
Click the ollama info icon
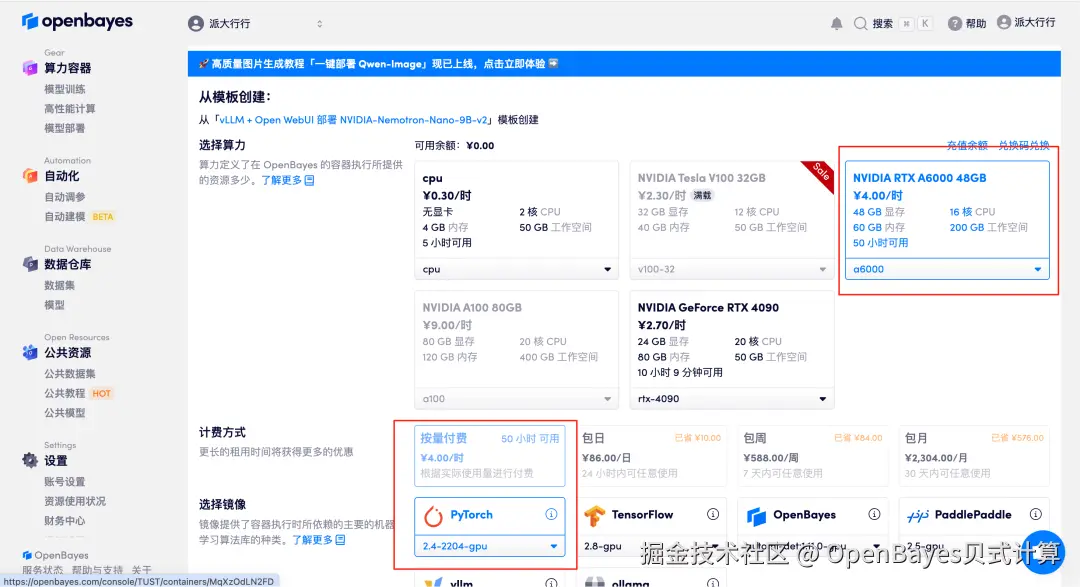(x=713, y=583)
